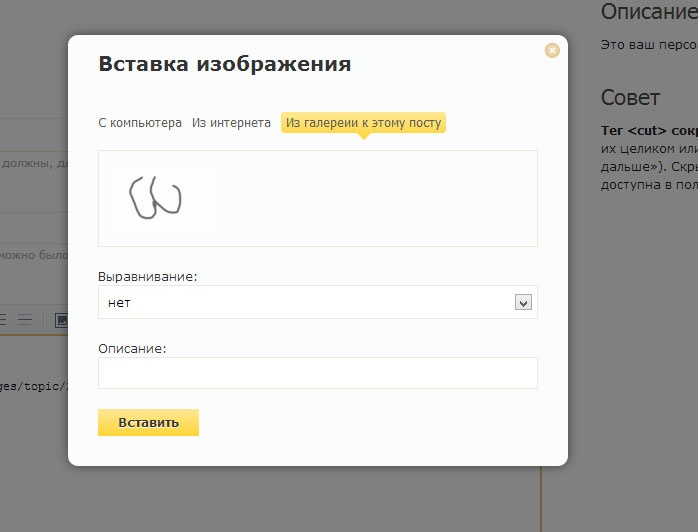
Task: Open the "Выравнивание" alignment dropdown
Action: 318,302
